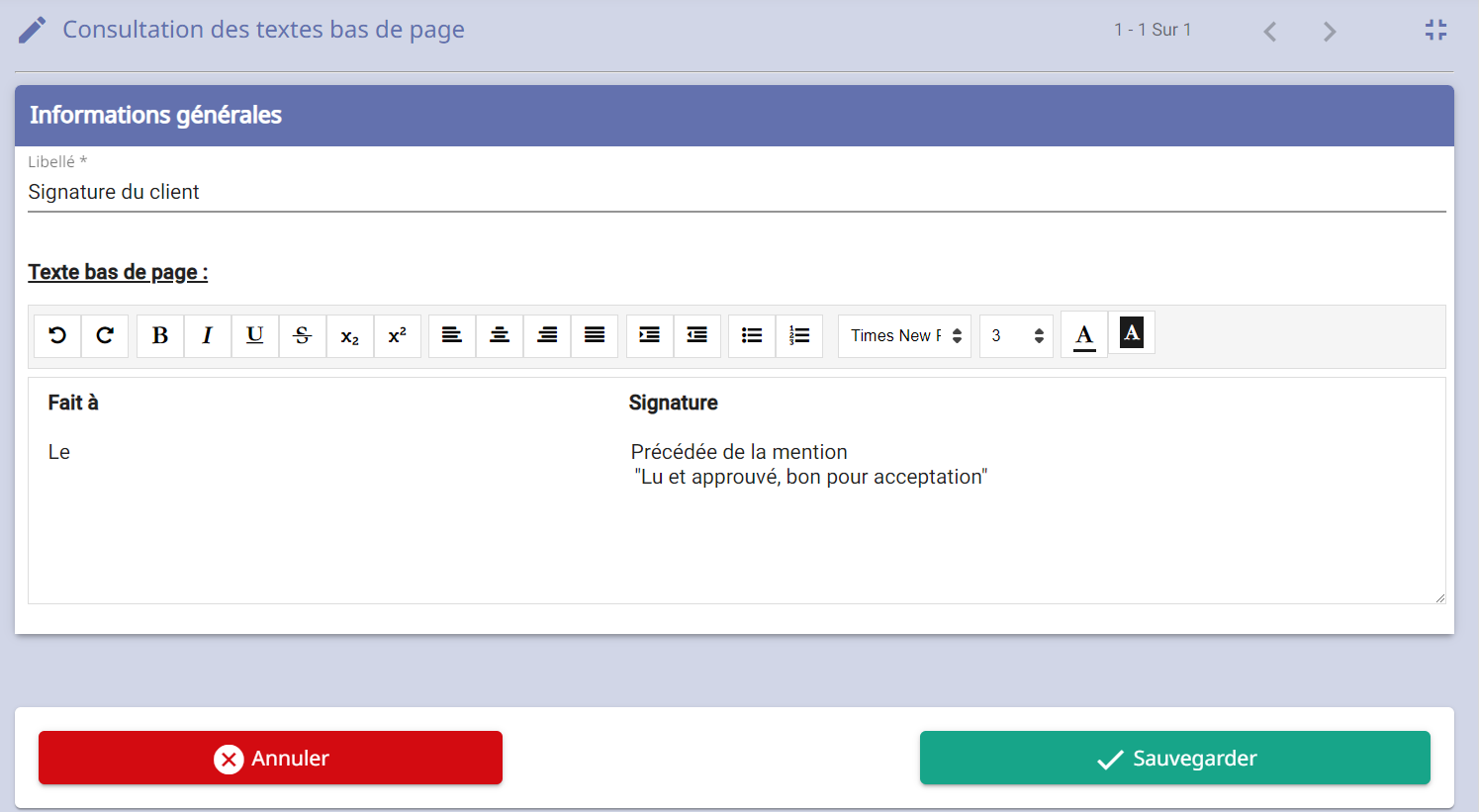Click 'Lu et approuvé, bon pour acceptation' line
The image size is (1479, 812).
pyautogui.click(x=811, y=477)
